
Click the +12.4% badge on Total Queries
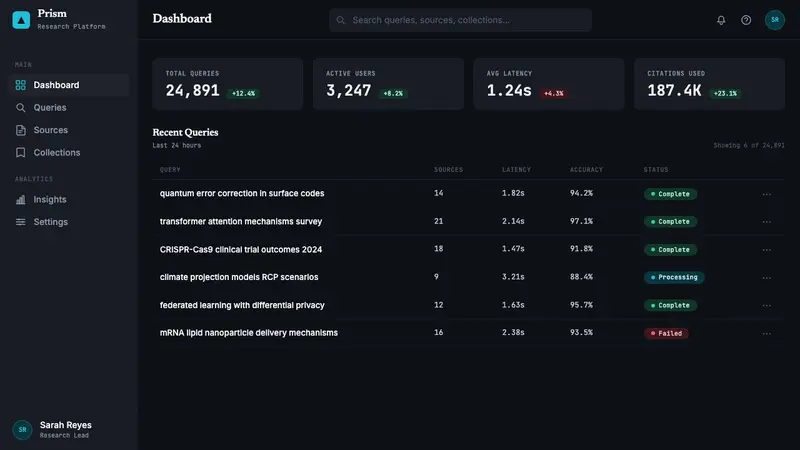click(243, 93)
